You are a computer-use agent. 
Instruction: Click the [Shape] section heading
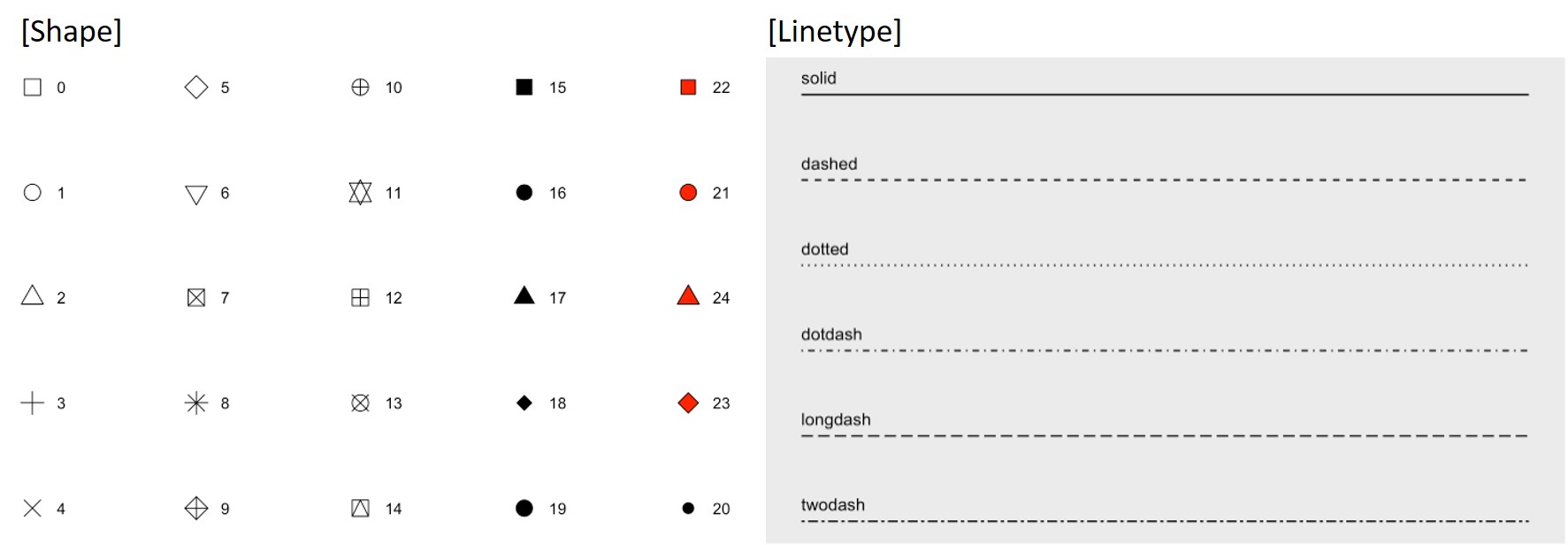tap(72, 31)
